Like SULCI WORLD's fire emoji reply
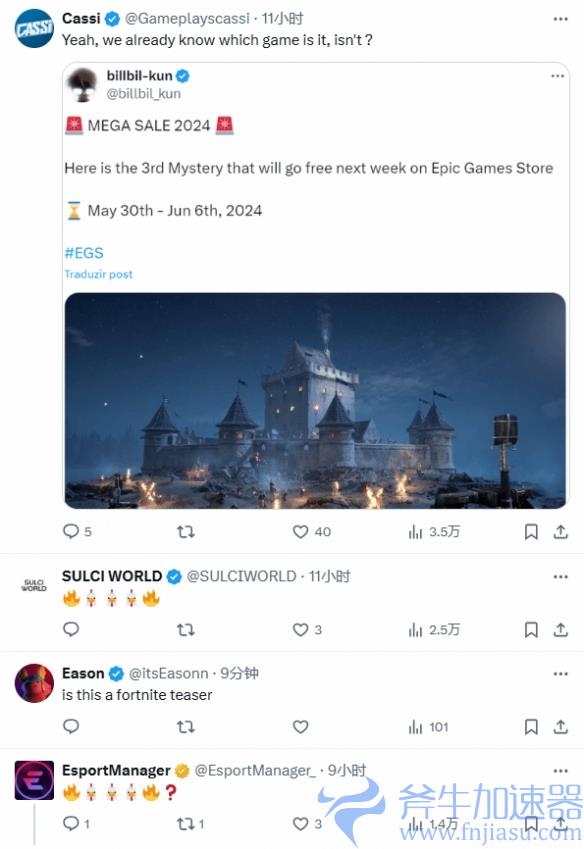This screenshot has width=584, height=849. coord(299,630)
